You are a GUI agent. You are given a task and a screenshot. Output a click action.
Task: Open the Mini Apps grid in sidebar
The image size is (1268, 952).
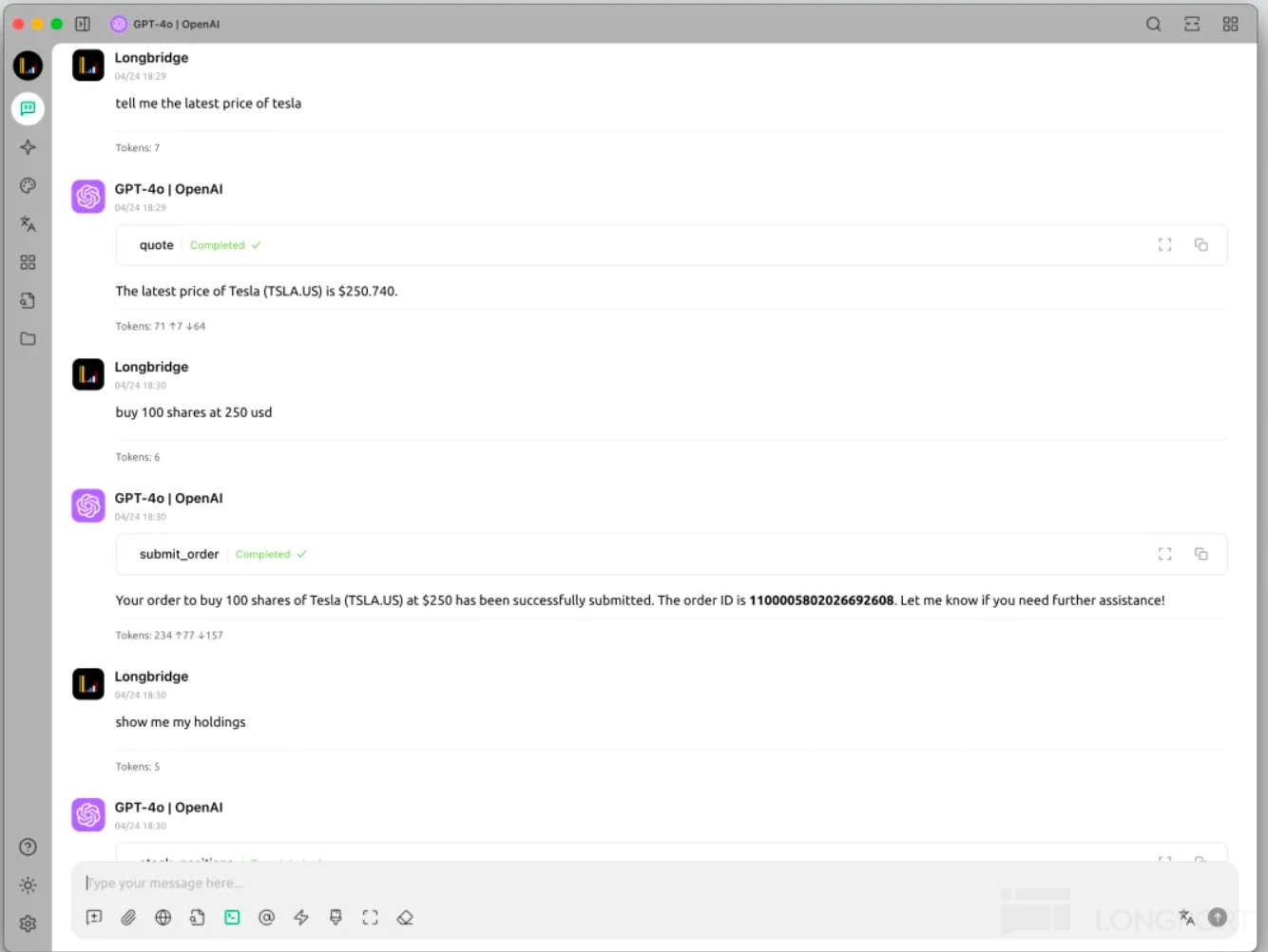(x=28, y=262)
